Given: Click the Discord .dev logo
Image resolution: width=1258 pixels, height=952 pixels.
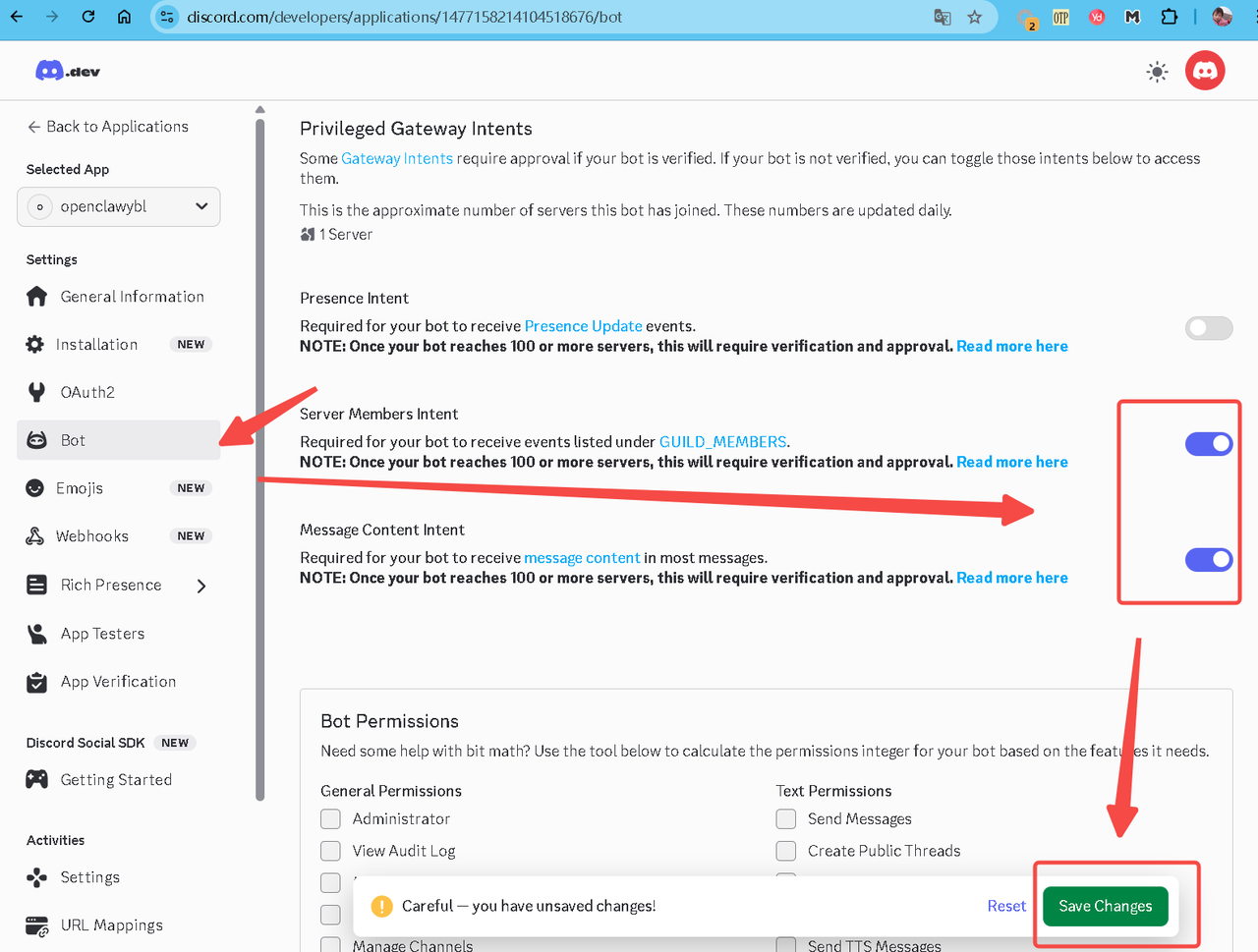Looking at the screenshot, I should (68, 71).
